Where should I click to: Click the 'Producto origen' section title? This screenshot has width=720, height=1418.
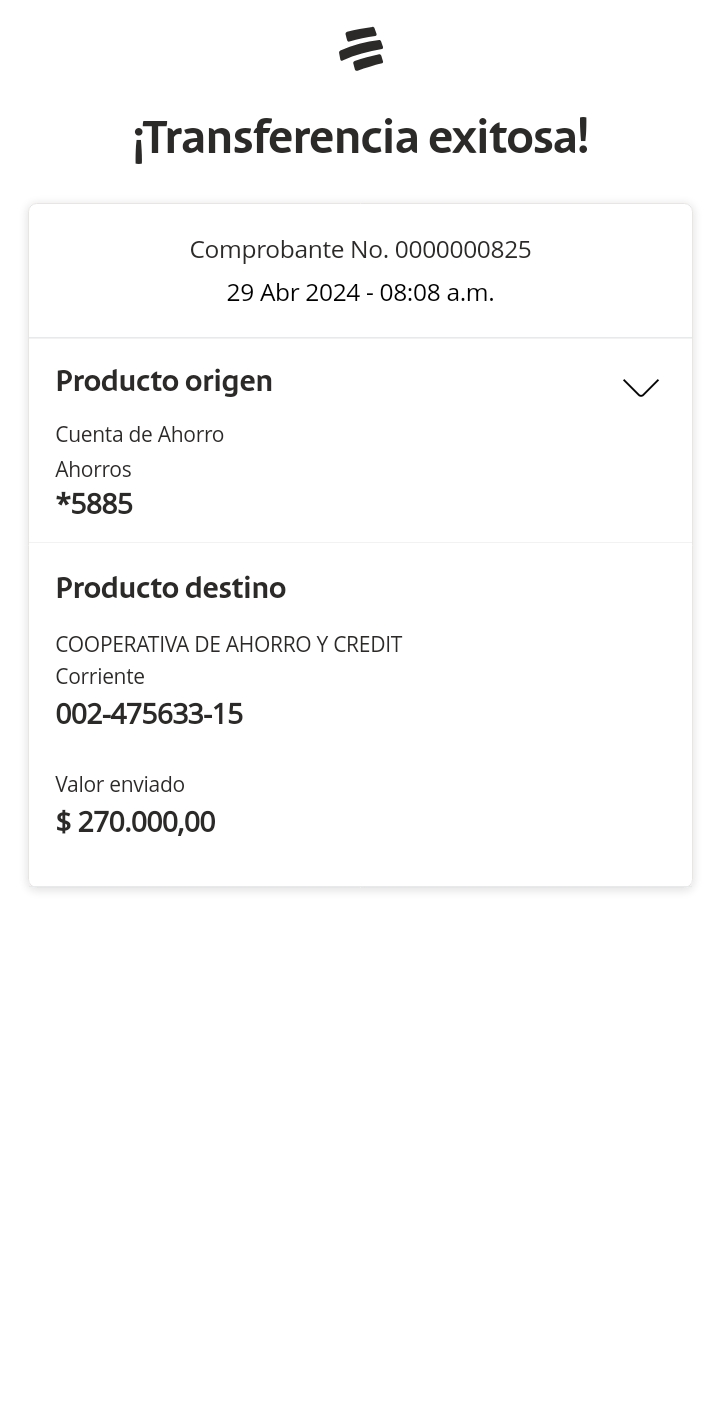tap(164, 381)
